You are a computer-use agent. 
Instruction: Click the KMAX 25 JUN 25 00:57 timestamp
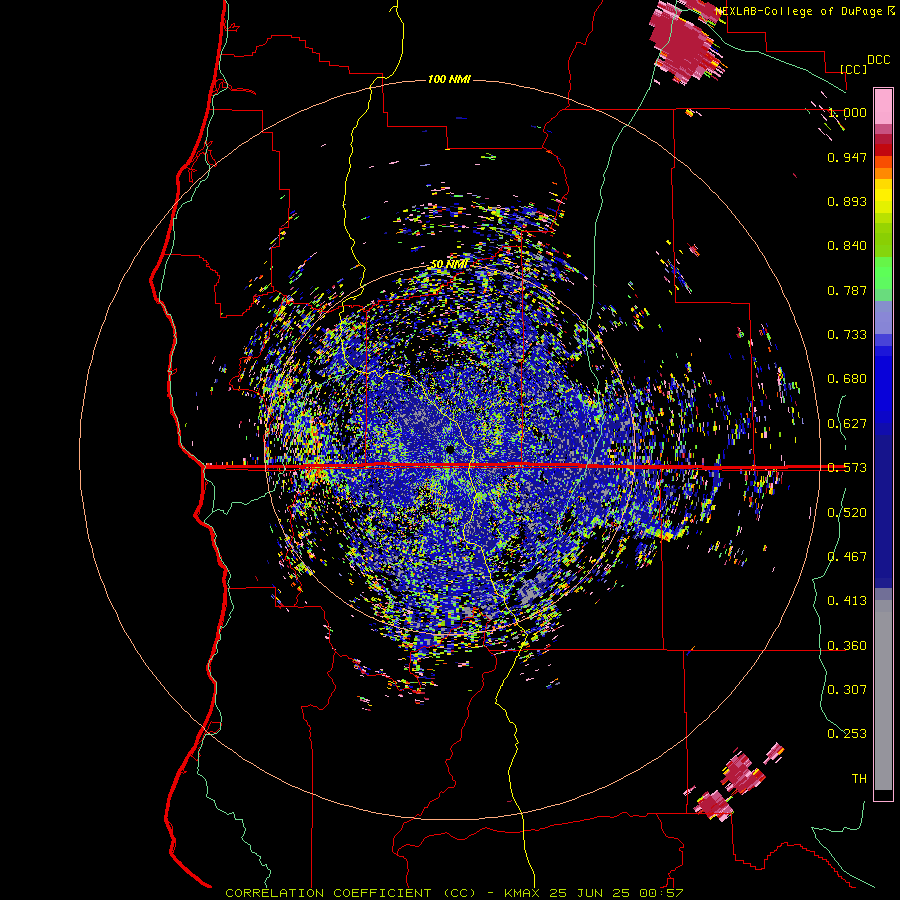pos(593,893)
